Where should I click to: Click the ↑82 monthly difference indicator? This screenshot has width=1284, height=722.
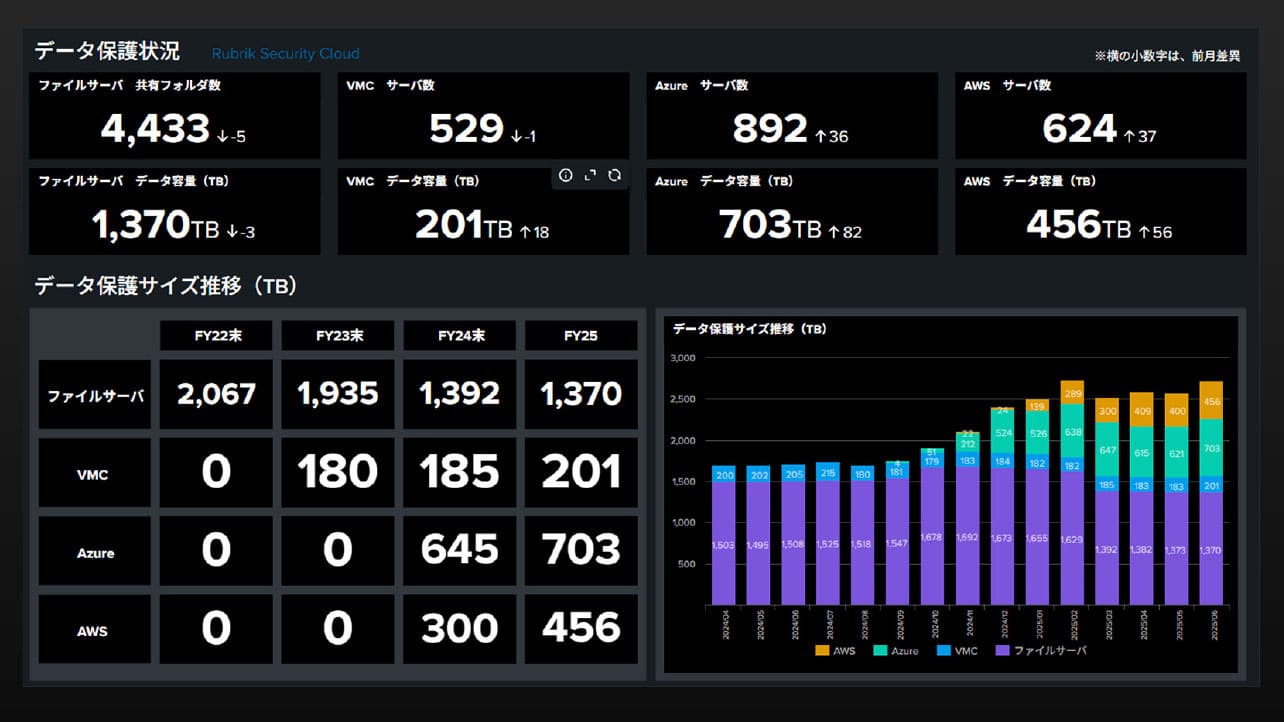click(844, 232)
